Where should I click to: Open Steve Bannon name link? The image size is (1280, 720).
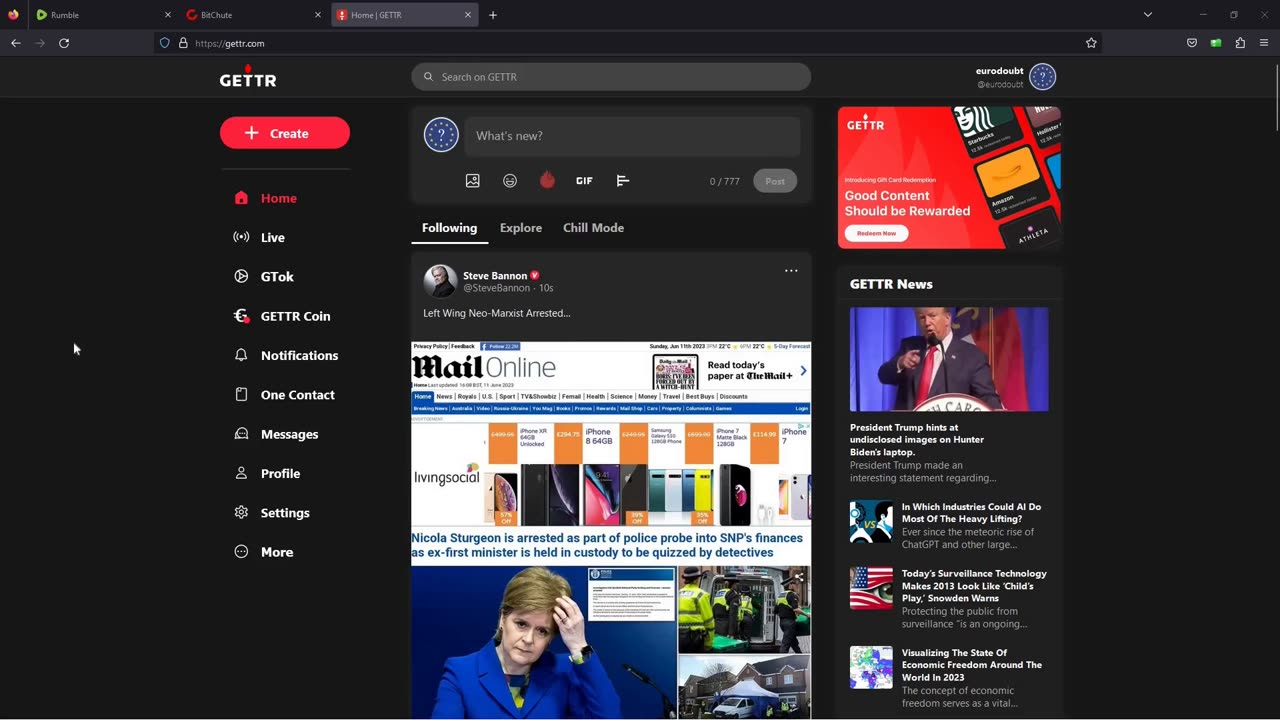495,276
